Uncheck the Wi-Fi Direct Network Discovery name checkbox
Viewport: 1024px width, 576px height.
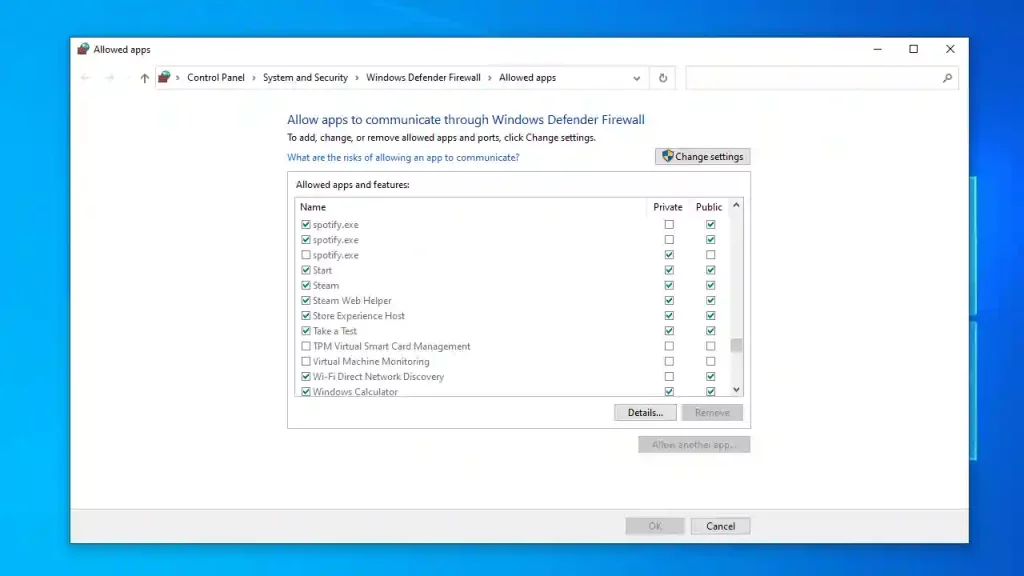(306, 377)
